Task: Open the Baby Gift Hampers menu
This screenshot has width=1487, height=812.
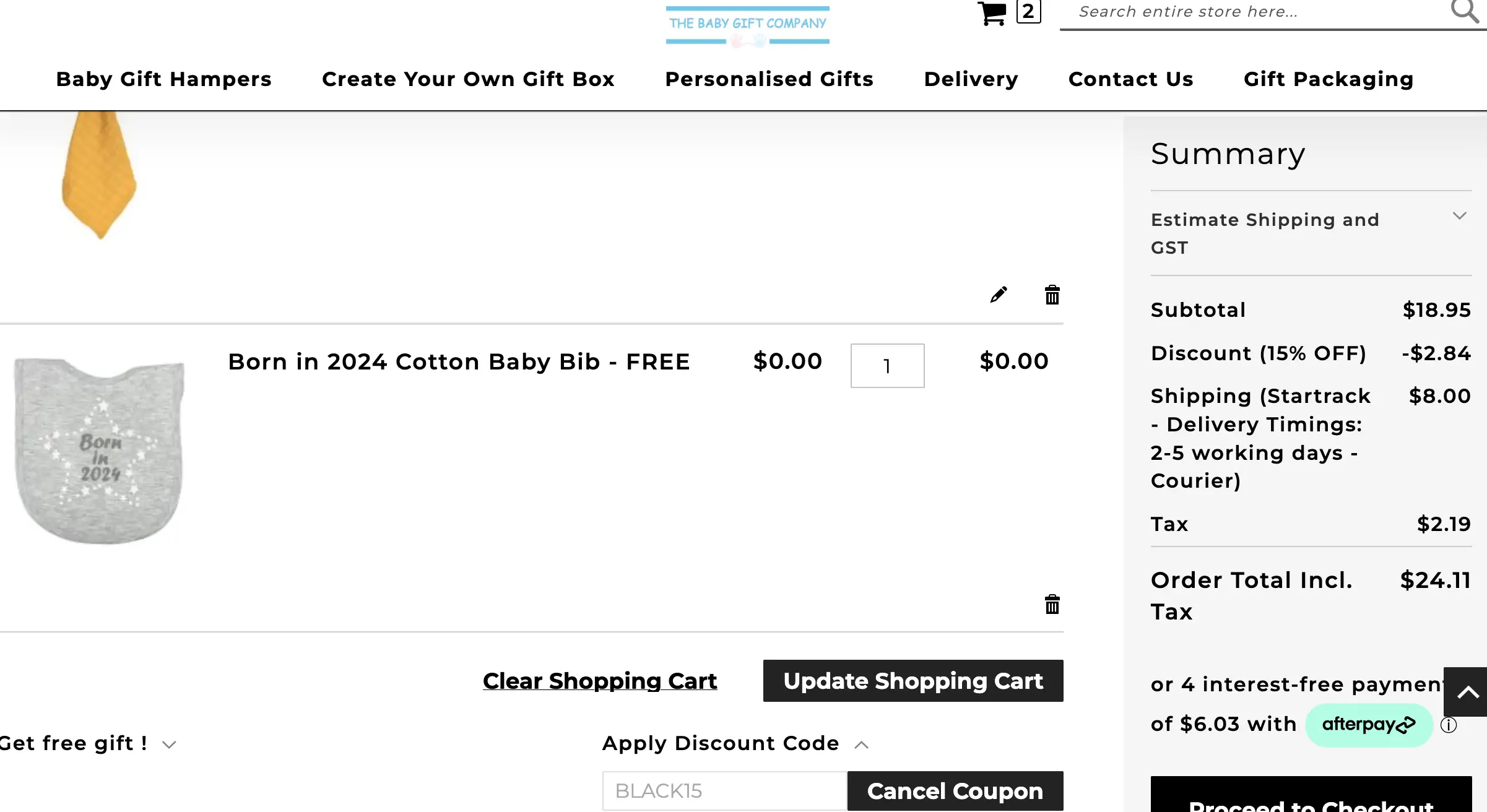Action: click(x=163, y=79)
